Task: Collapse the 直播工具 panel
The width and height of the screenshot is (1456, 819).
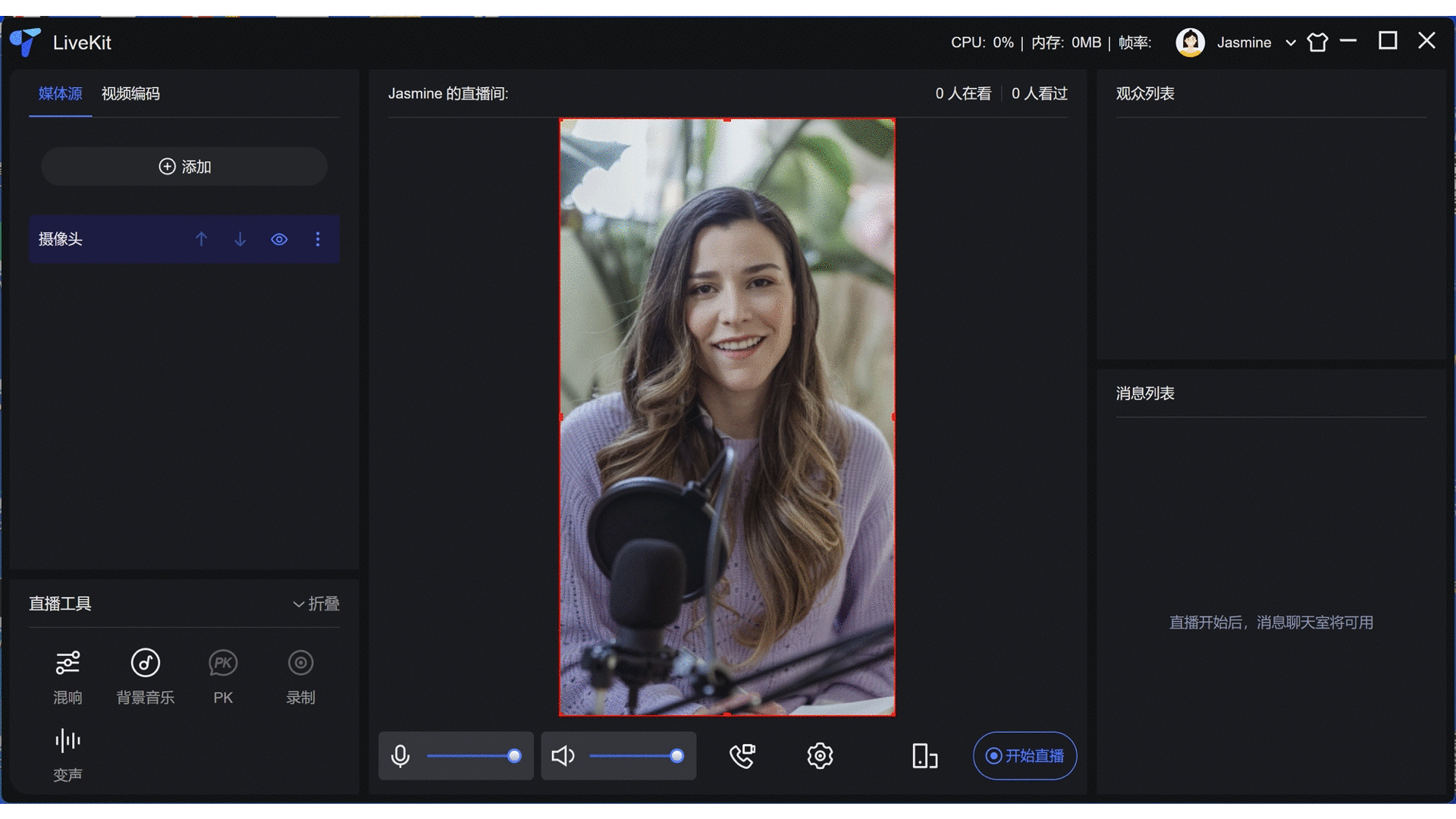Action: (x=316, y=604)
